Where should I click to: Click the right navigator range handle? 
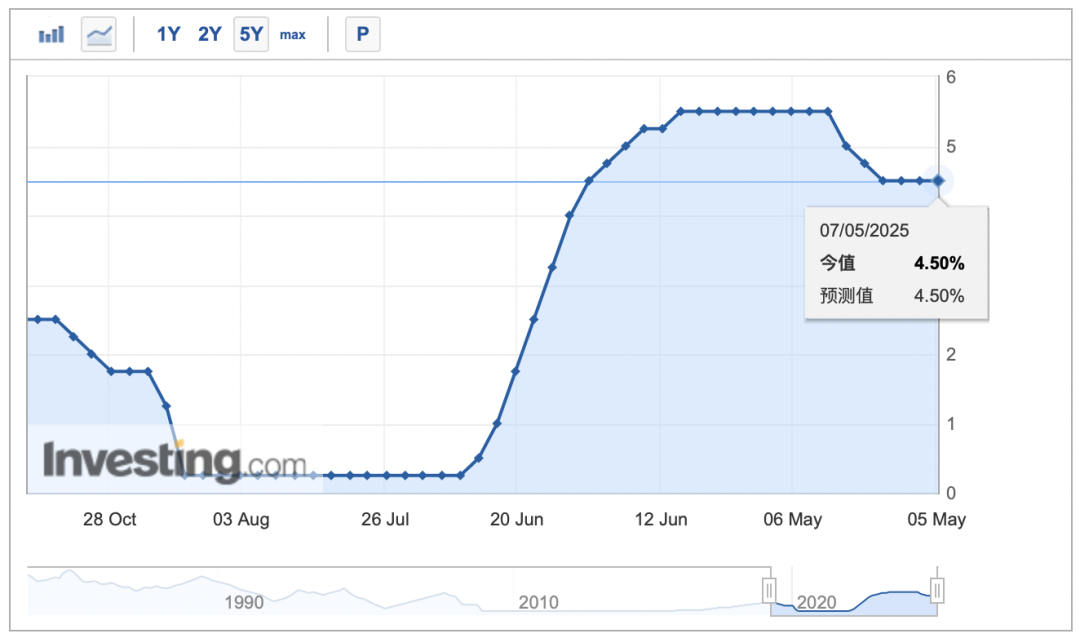(x=937, y=590)
